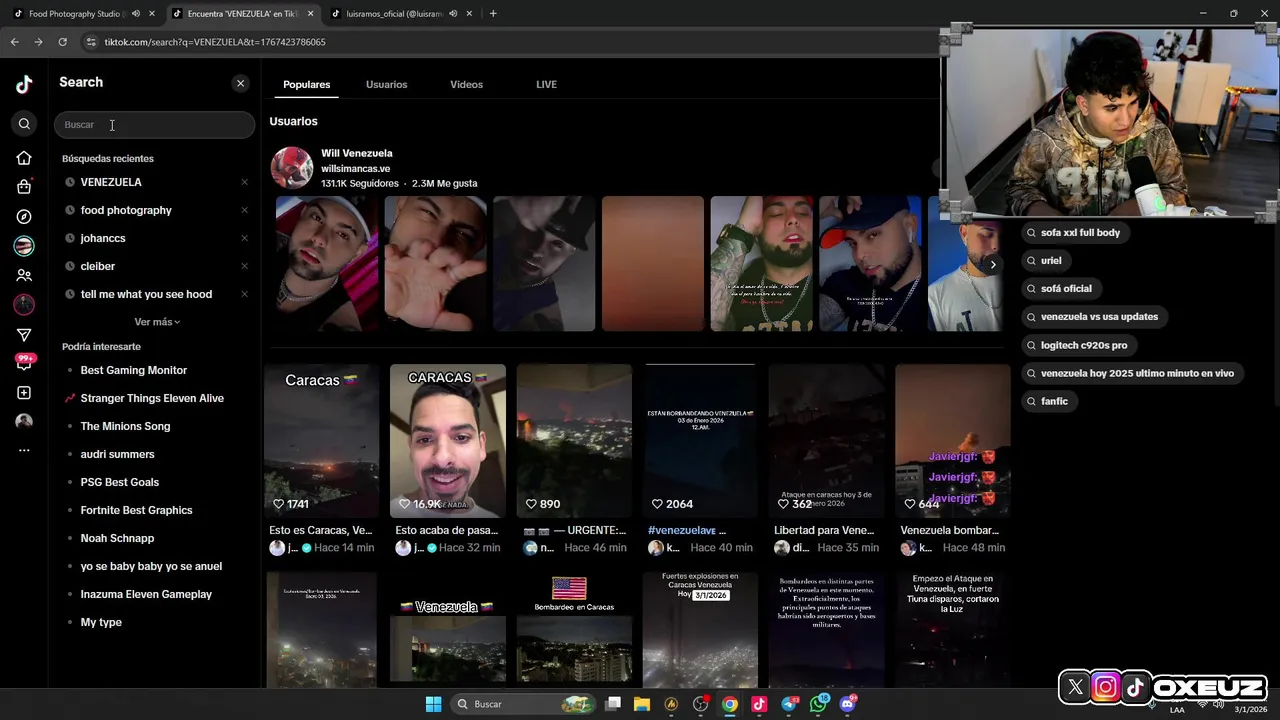Click the Buscar search input field
This screenshot has height=720, width=1280.
[154, 125]
